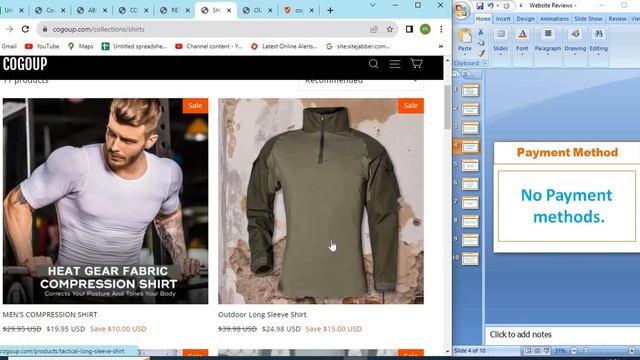The height and width of the screenshot is (360, 640).
Task: Open the COGOUP shopping cart
Action: (416, 63)
